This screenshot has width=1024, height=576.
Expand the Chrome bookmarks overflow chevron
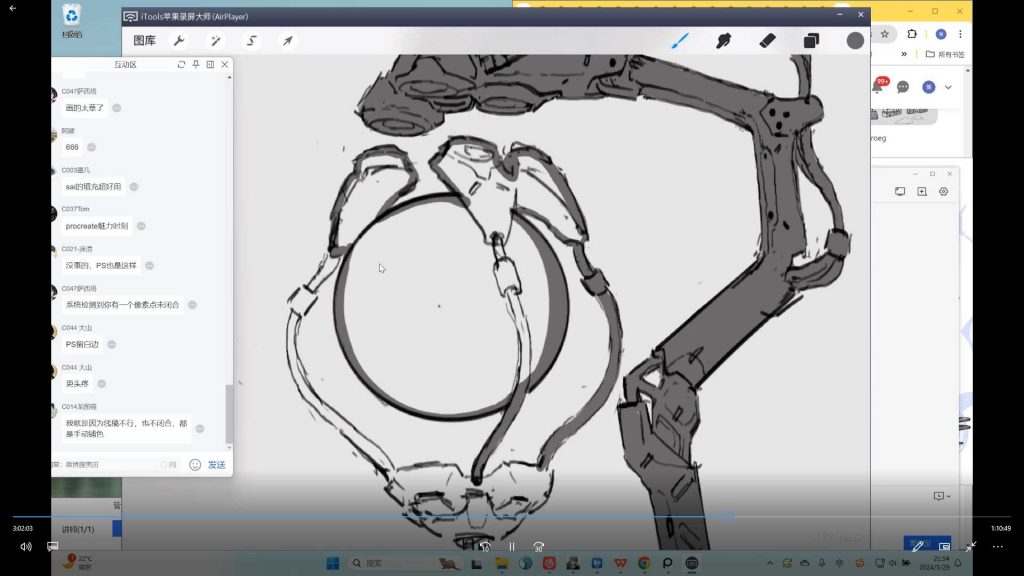click(x=904, y=54)
